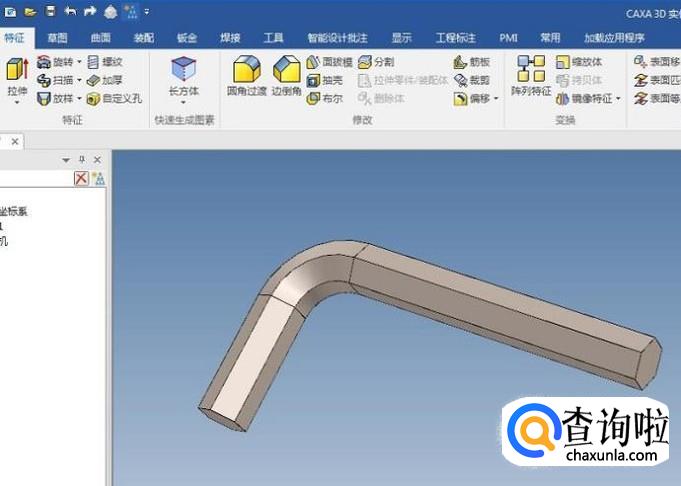
Task: Pin the design tree panel
Action: coord(82,160)
